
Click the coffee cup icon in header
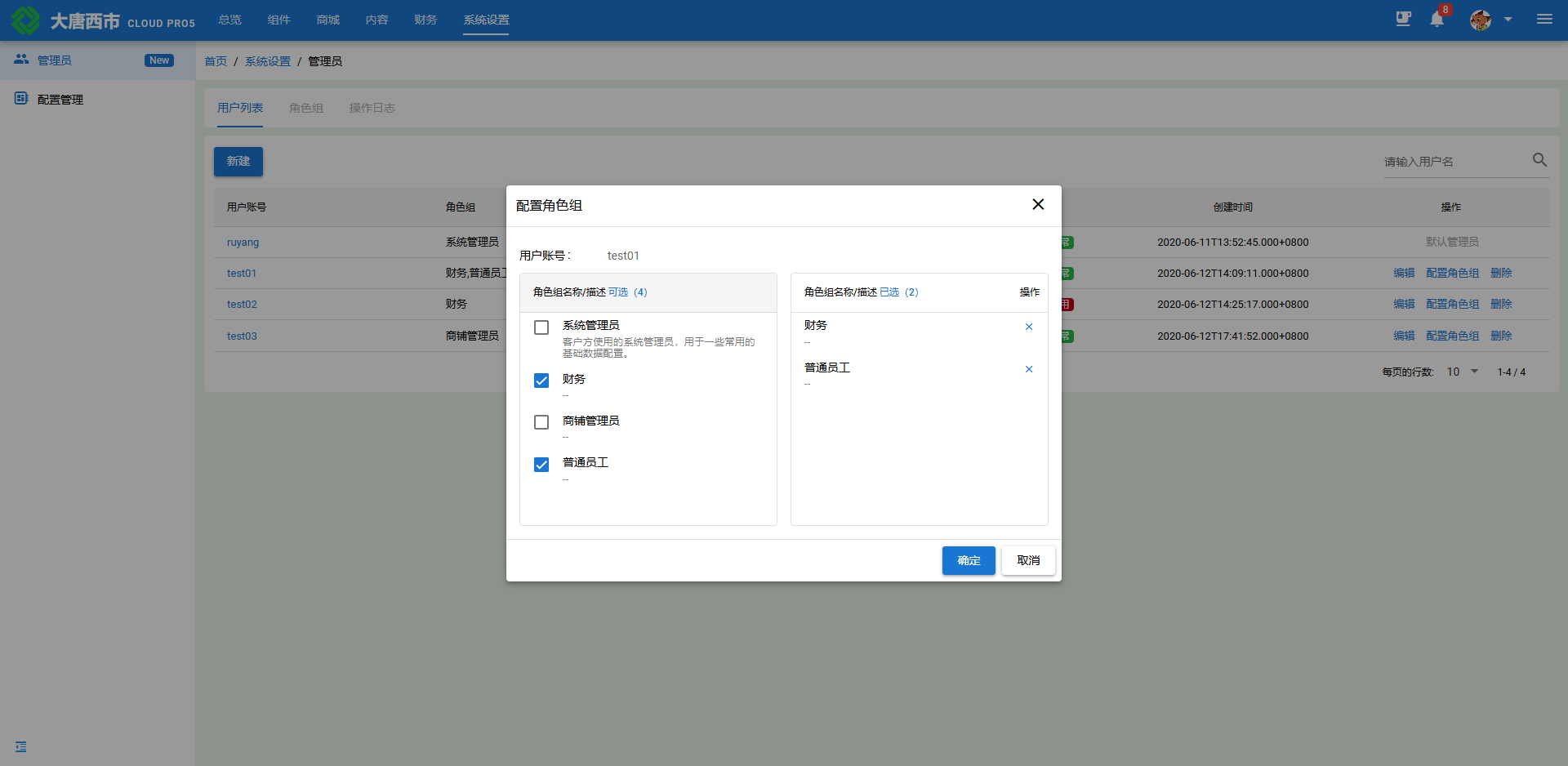(1403, 19)
